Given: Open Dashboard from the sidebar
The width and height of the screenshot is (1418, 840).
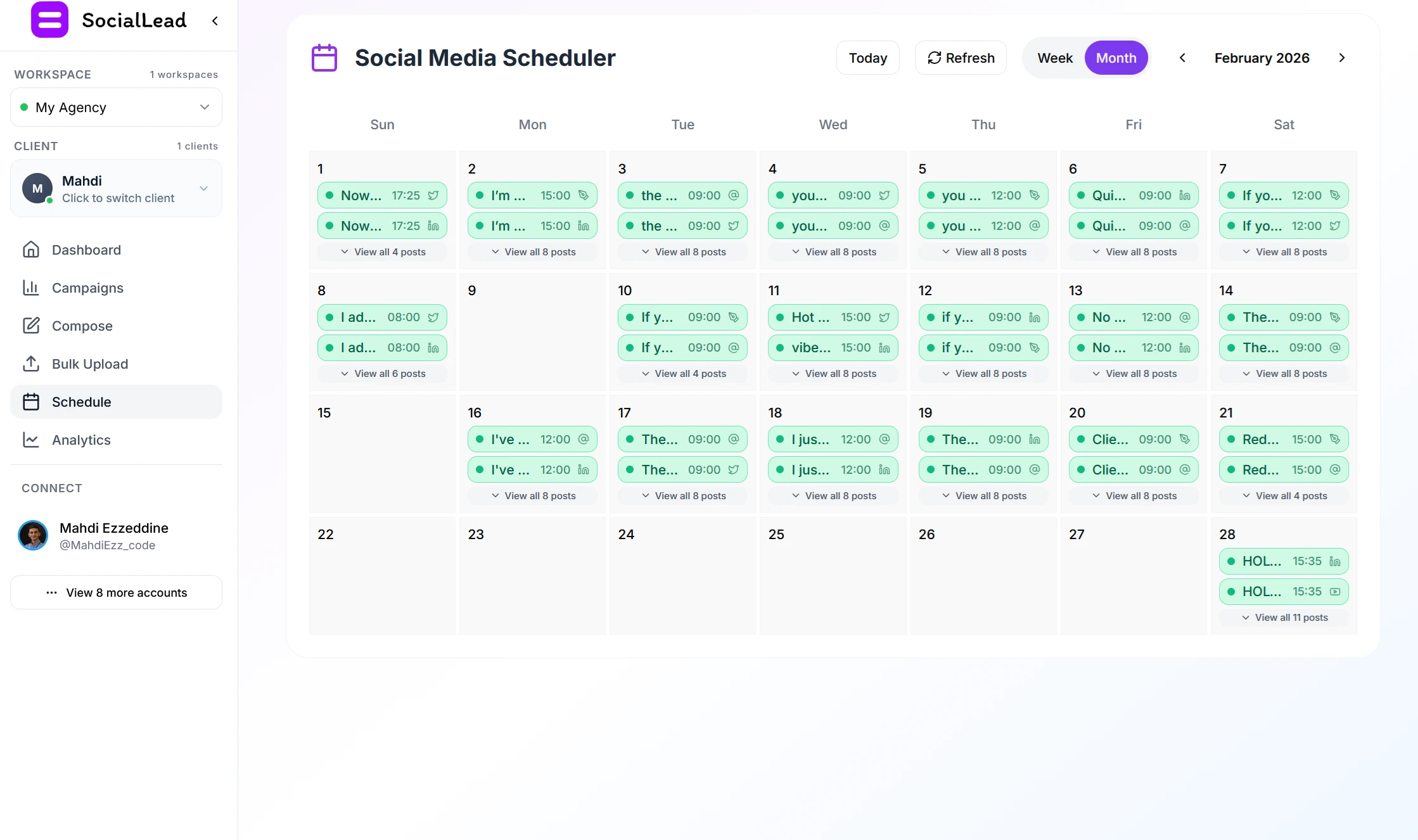Looking at the screenshot, I should (86, 250).
